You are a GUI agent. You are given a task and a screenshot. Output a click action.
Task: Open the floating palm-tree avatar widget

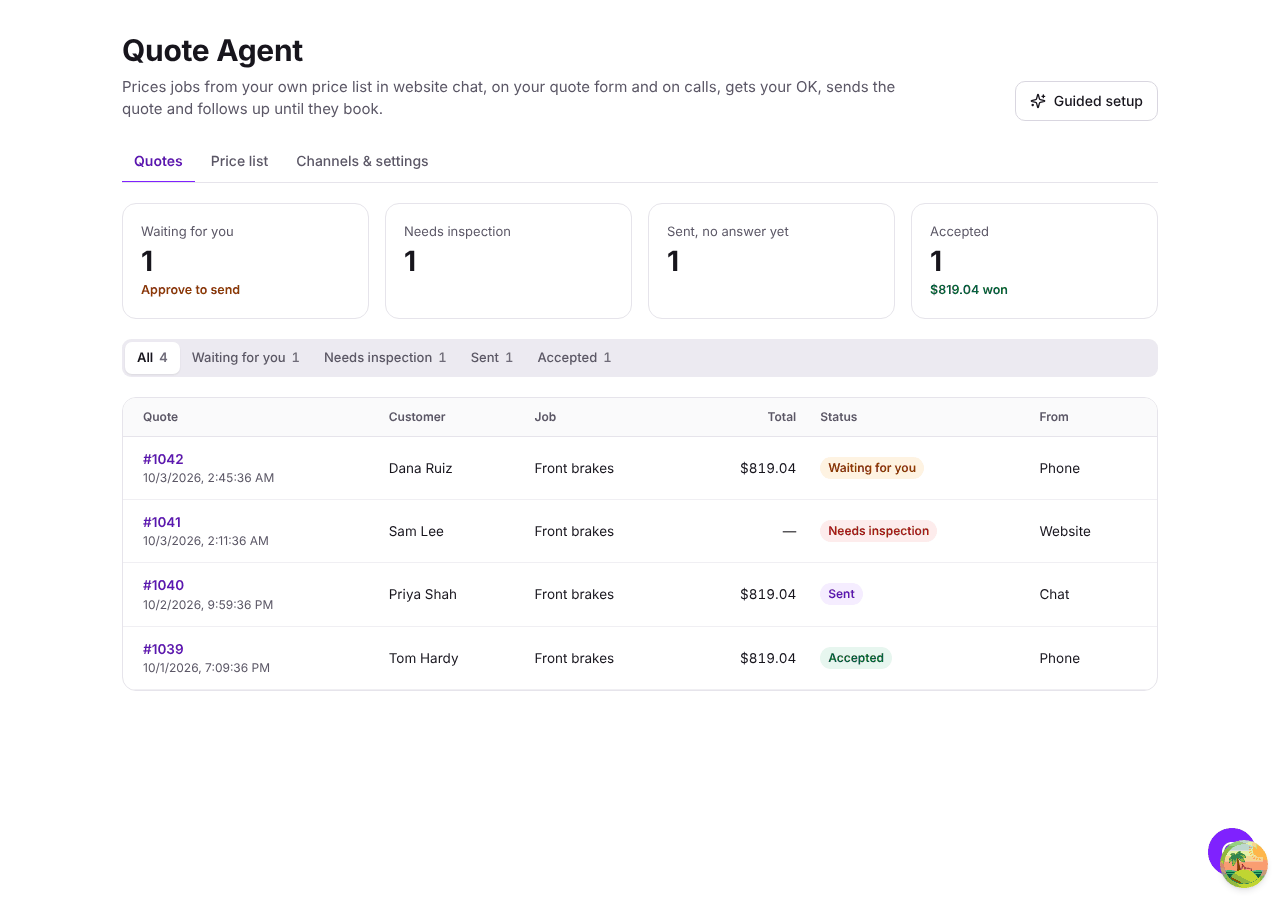click(1244, 864)
